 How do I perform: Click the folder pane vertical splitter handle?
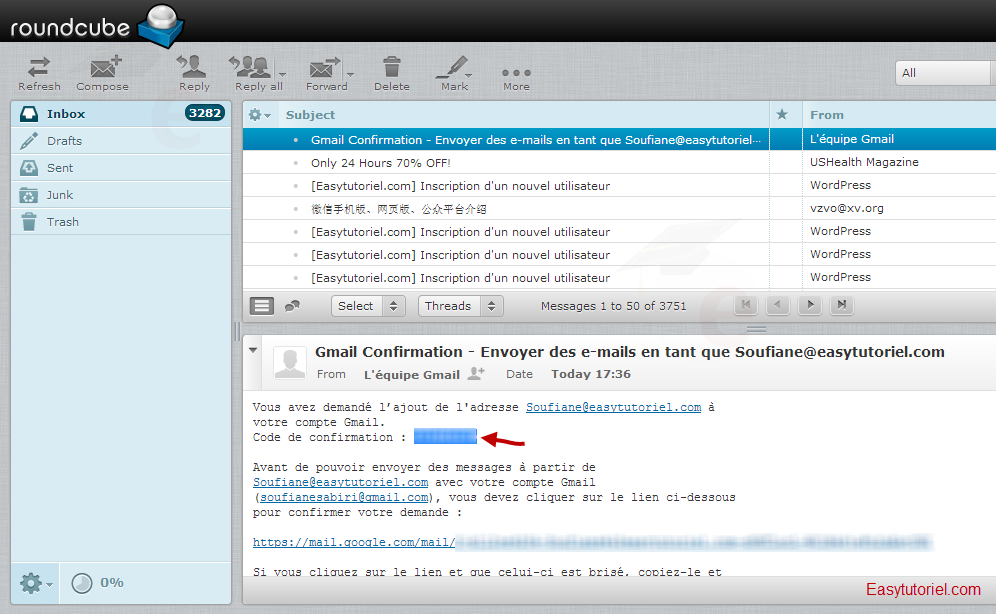(237, 331)
